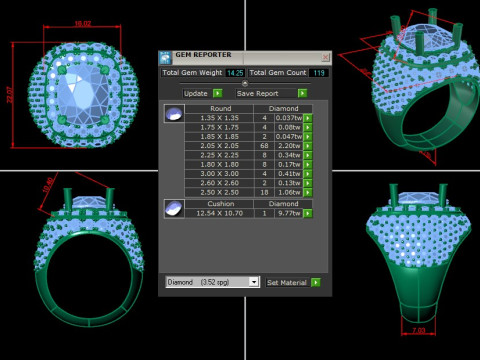Collapse the panel using the round divider handle
The image size is (480, 360).
(x=245, y=83)
